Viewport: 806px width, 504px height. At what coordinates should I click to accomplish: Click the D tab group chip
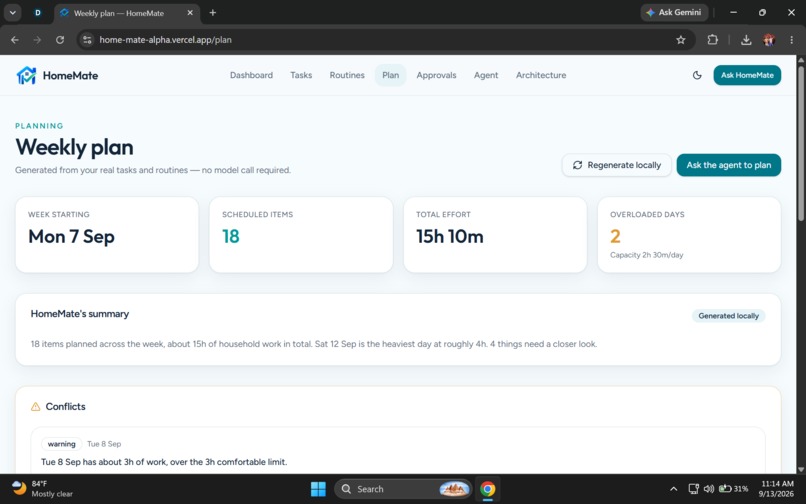[x=38, y=13]
